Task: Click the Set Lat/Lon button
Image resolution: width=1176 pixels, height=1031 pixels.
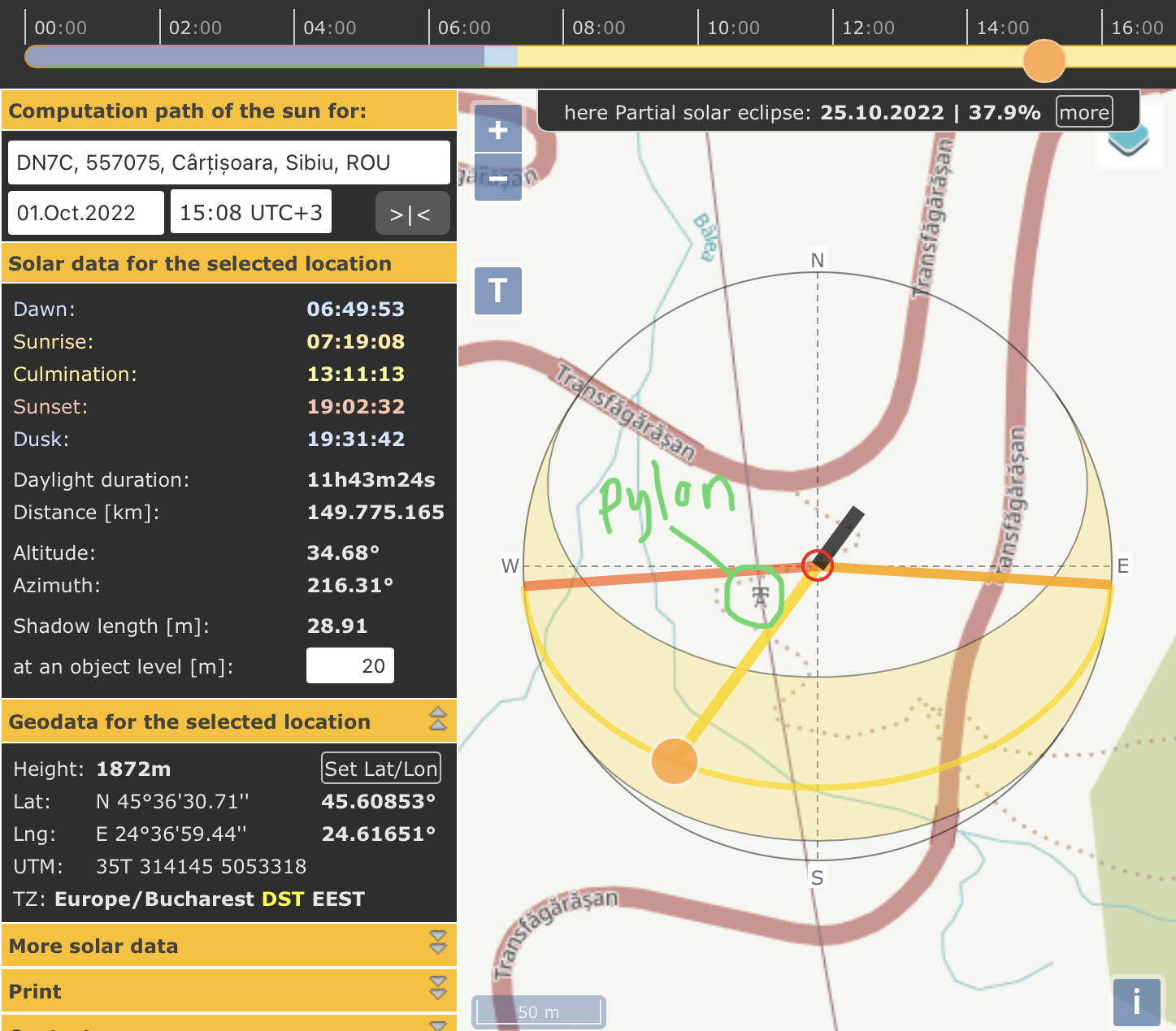Action: pos(380,769)
